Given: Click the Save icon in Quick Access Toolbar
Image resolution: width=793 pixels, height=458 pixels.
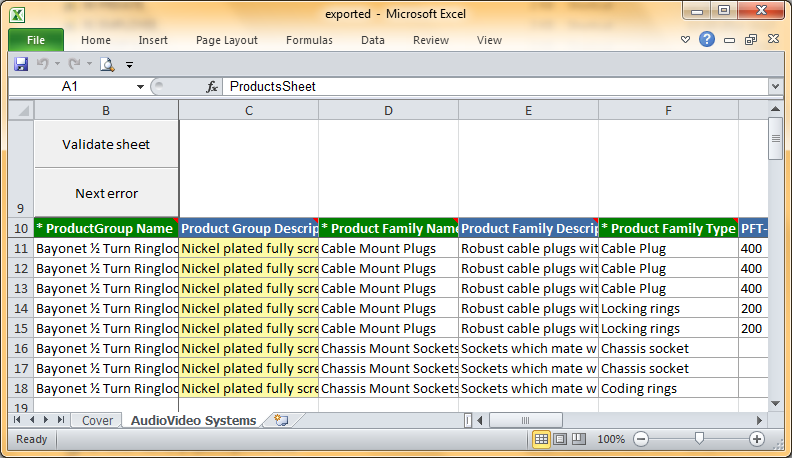Looking at the screenshot, I should click(21, 64).
